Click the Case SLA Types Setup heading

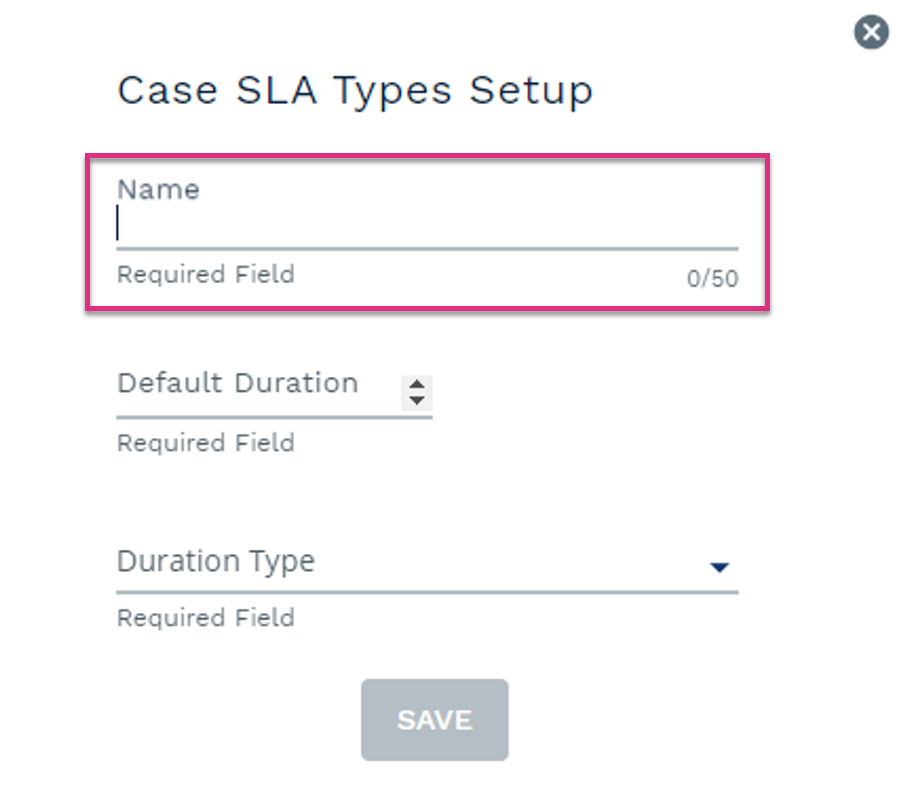(x=355, y=91)
